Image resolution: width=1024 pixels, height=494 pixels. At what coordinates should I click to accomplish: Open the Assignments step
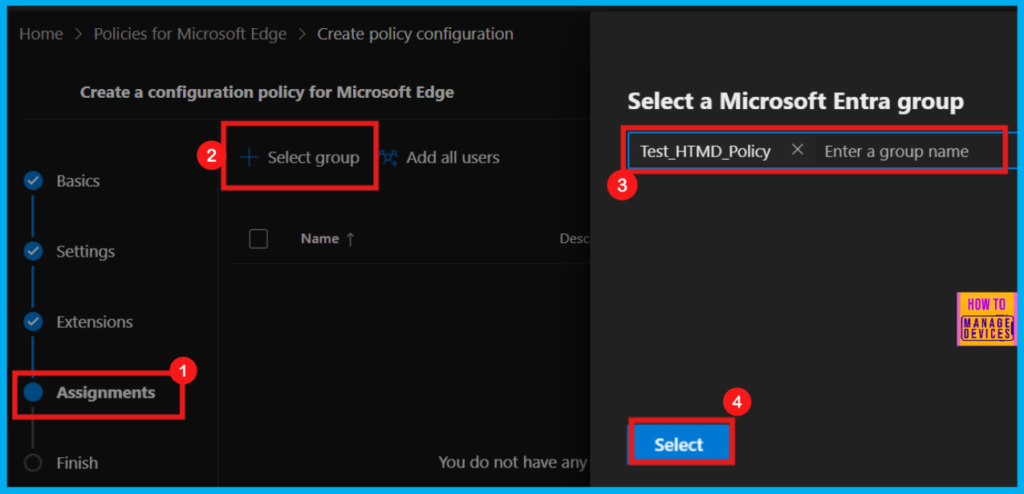pos(106,393)
